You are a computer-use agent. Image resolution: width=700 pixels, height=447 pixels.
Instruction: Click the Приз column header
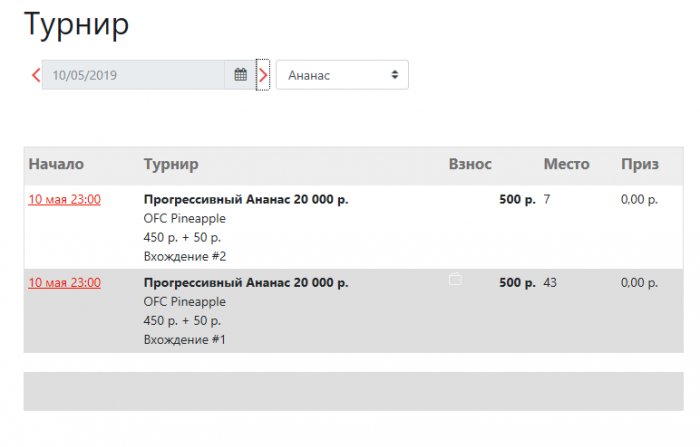click(640, 164)
